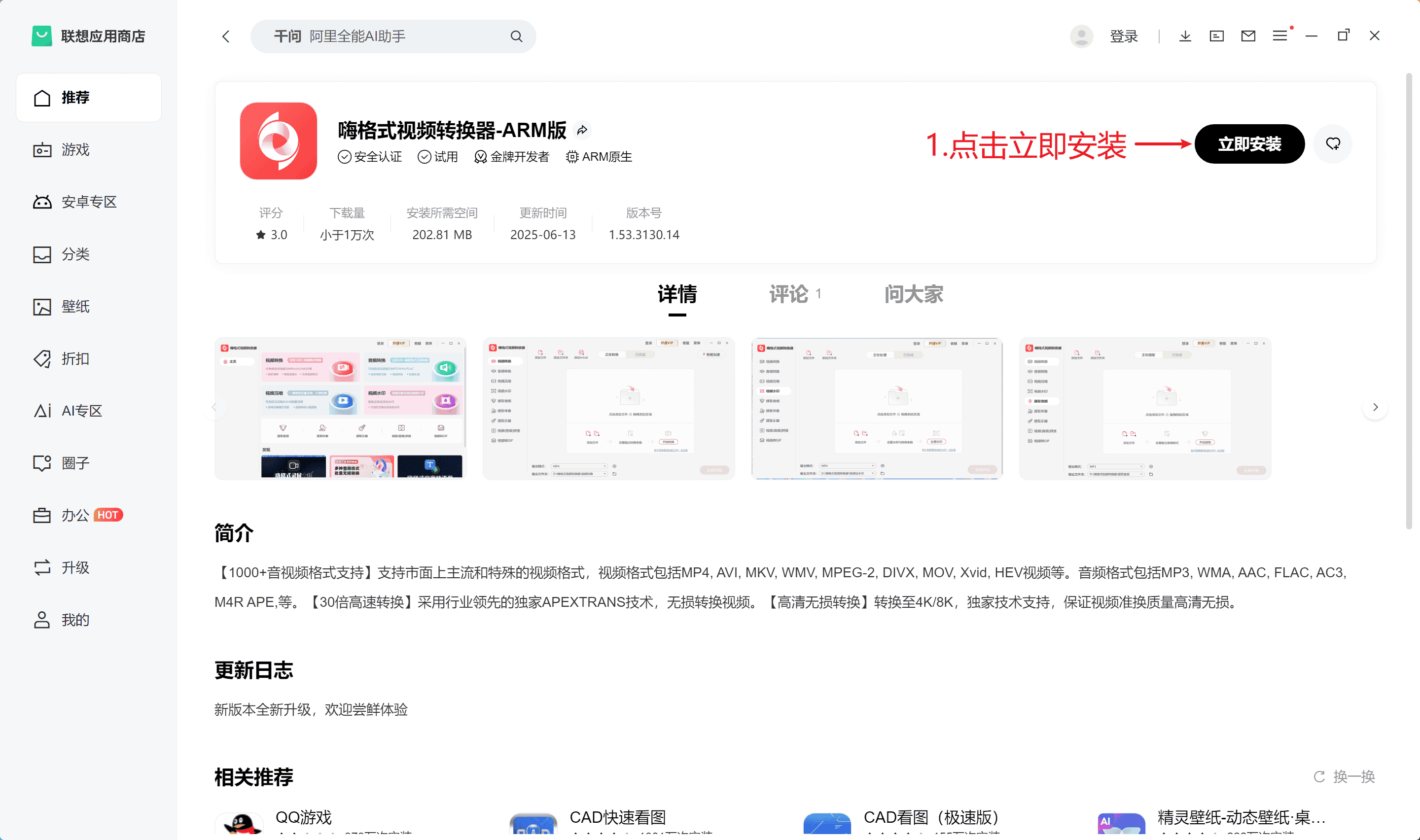Click the 3.0 star rating value
This screenshot has height=840, width=1420.
click(272, 235)
